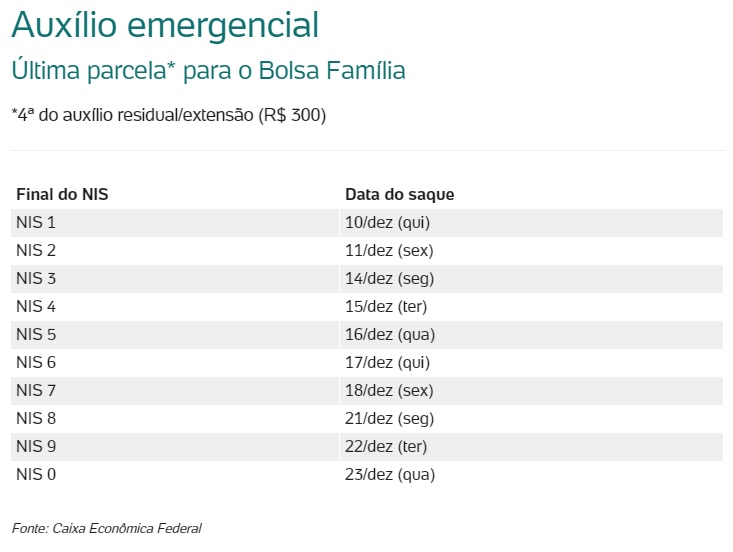Click the 'NIS 1' row label

pyautogui.click(x=36, y=222)
